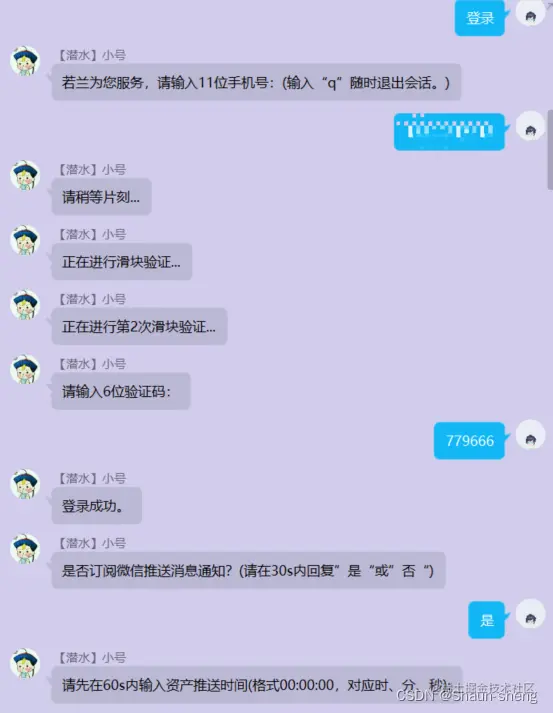
Task: Click the bot avatar beside 请稍等片刻 message
Action: (25, 175)
